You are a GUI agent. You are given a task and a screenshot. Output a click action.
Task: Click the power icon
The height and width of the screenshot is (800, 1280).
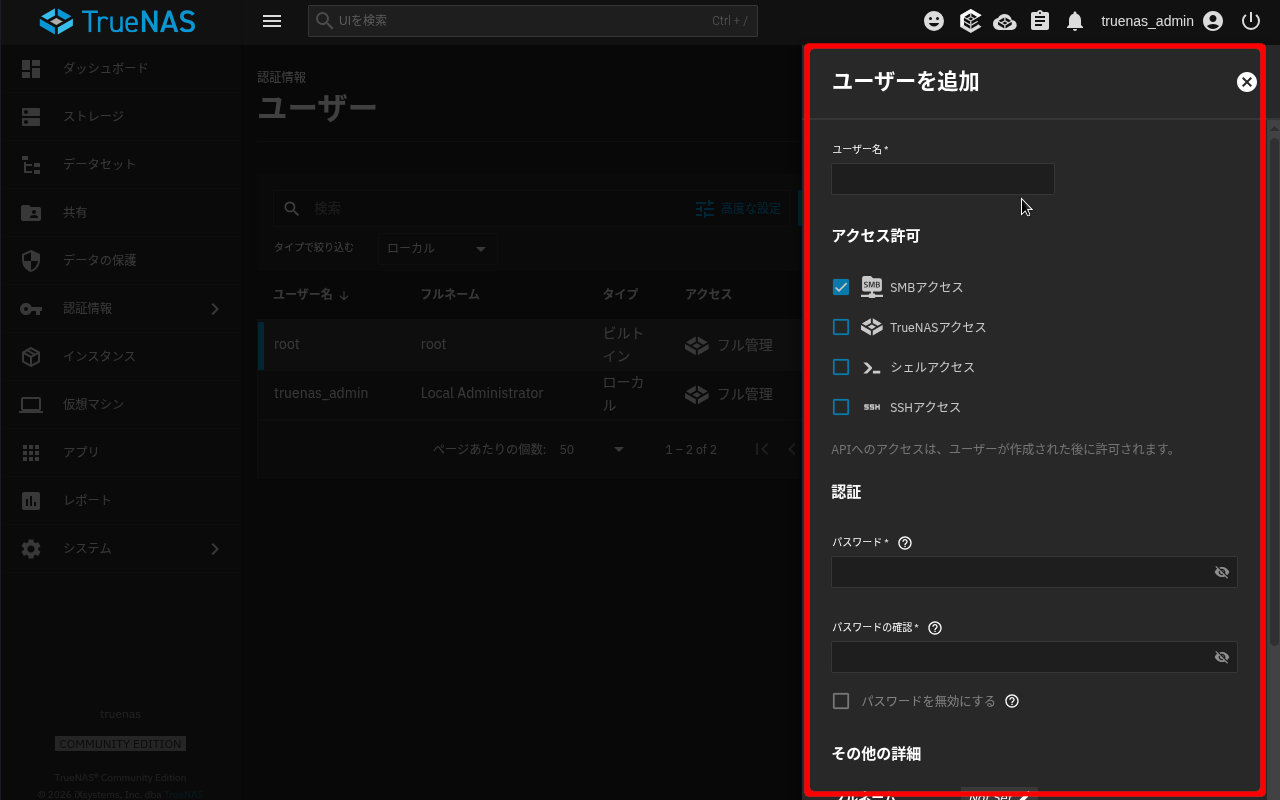coord(1251,21)
